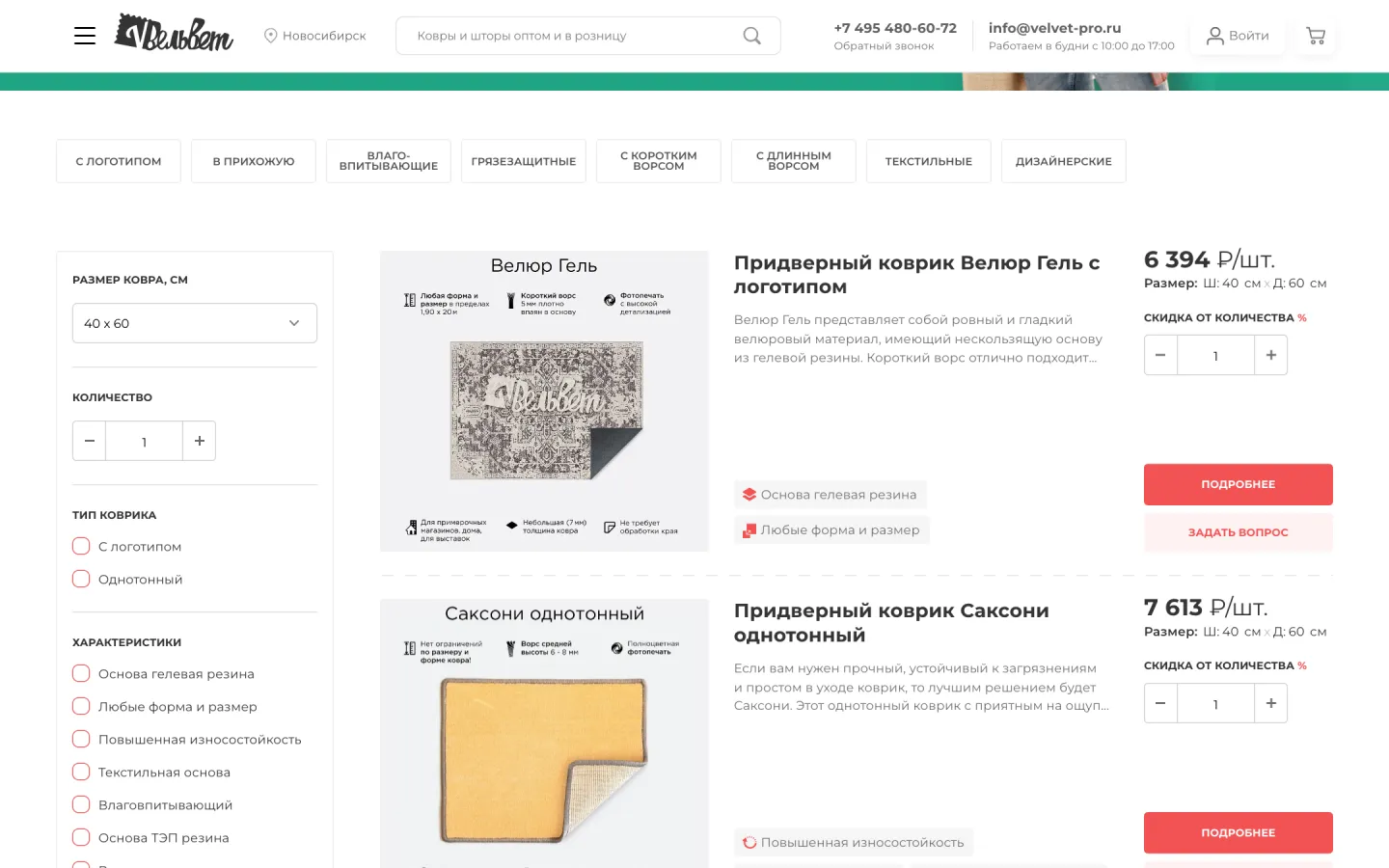Image resolution: width=1389 pixels, height=868 pixels.
Task: Switch to С ДЛИННЫМ ВОРСОМ category
Action: point(794,161)
